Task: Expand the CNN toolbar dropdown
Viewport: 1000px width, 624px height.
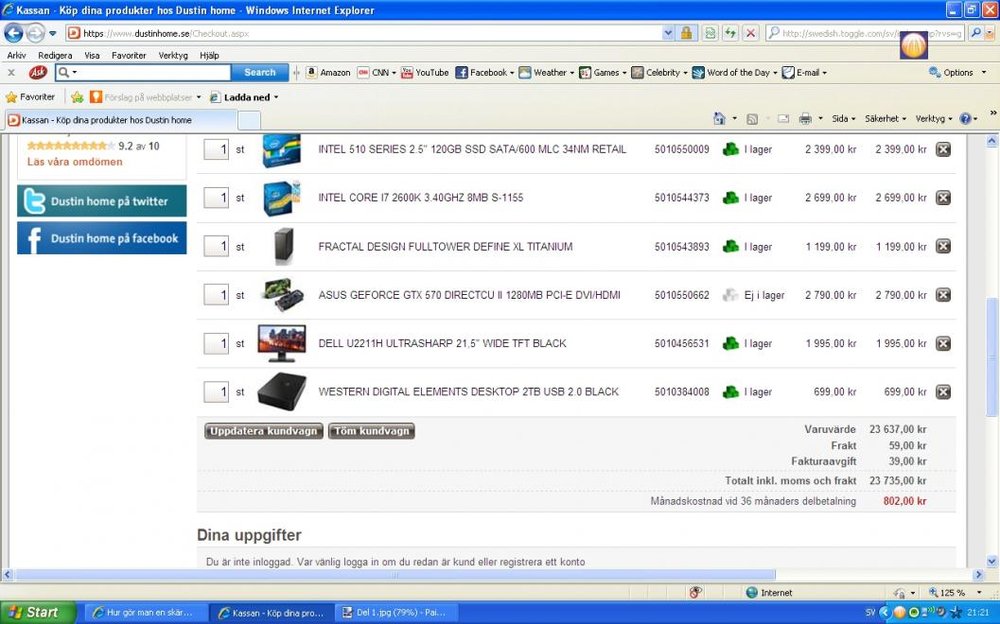Action: tap(394, 73)
